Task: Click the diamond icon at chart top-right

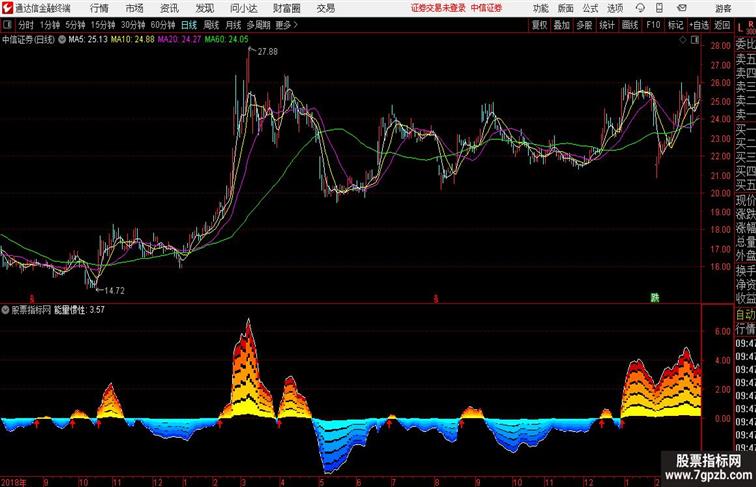Action: pyautogui.click(x=683, y=40)
